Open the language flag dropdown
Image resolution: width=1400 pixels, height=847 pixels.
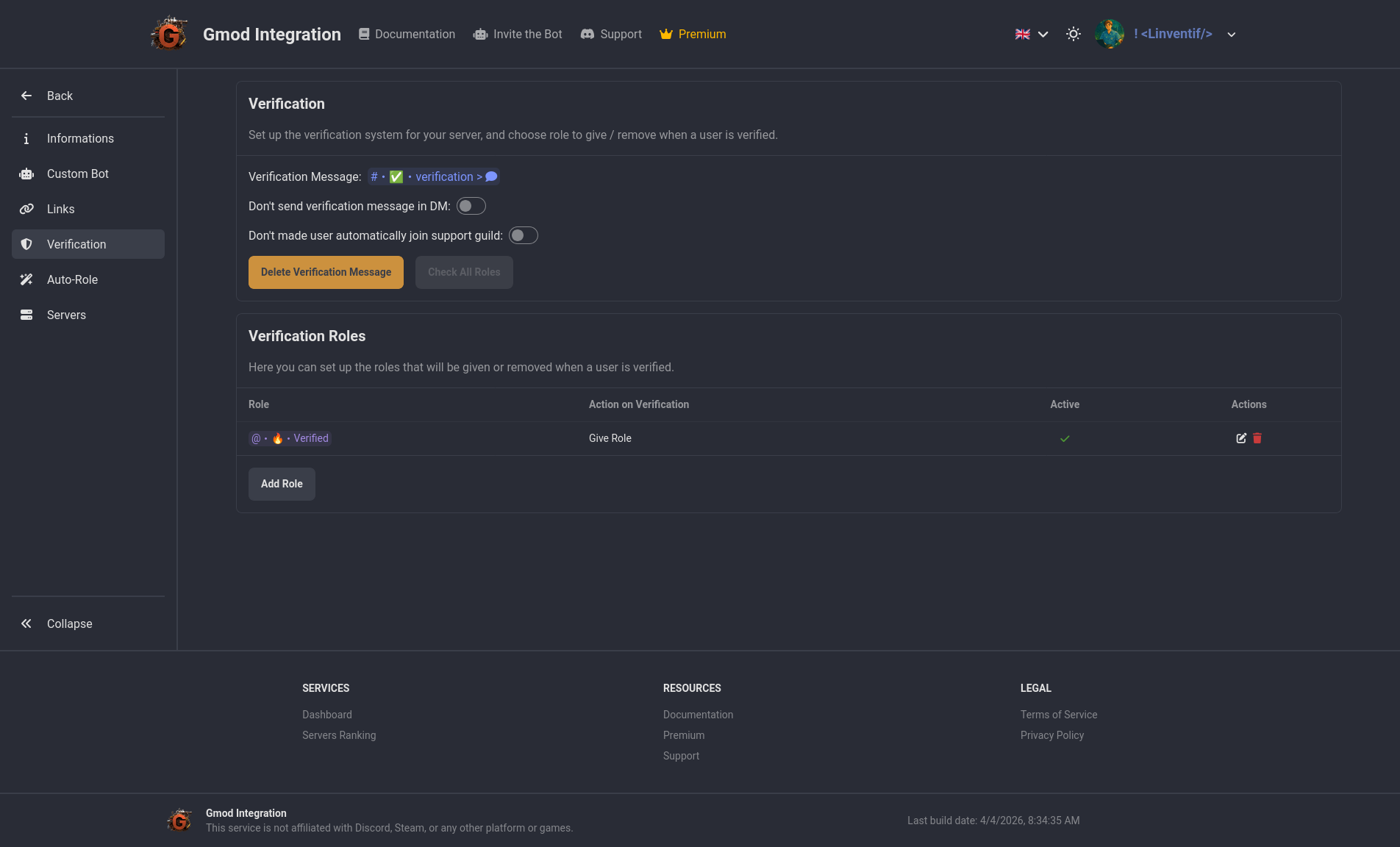coord(1032,34)
